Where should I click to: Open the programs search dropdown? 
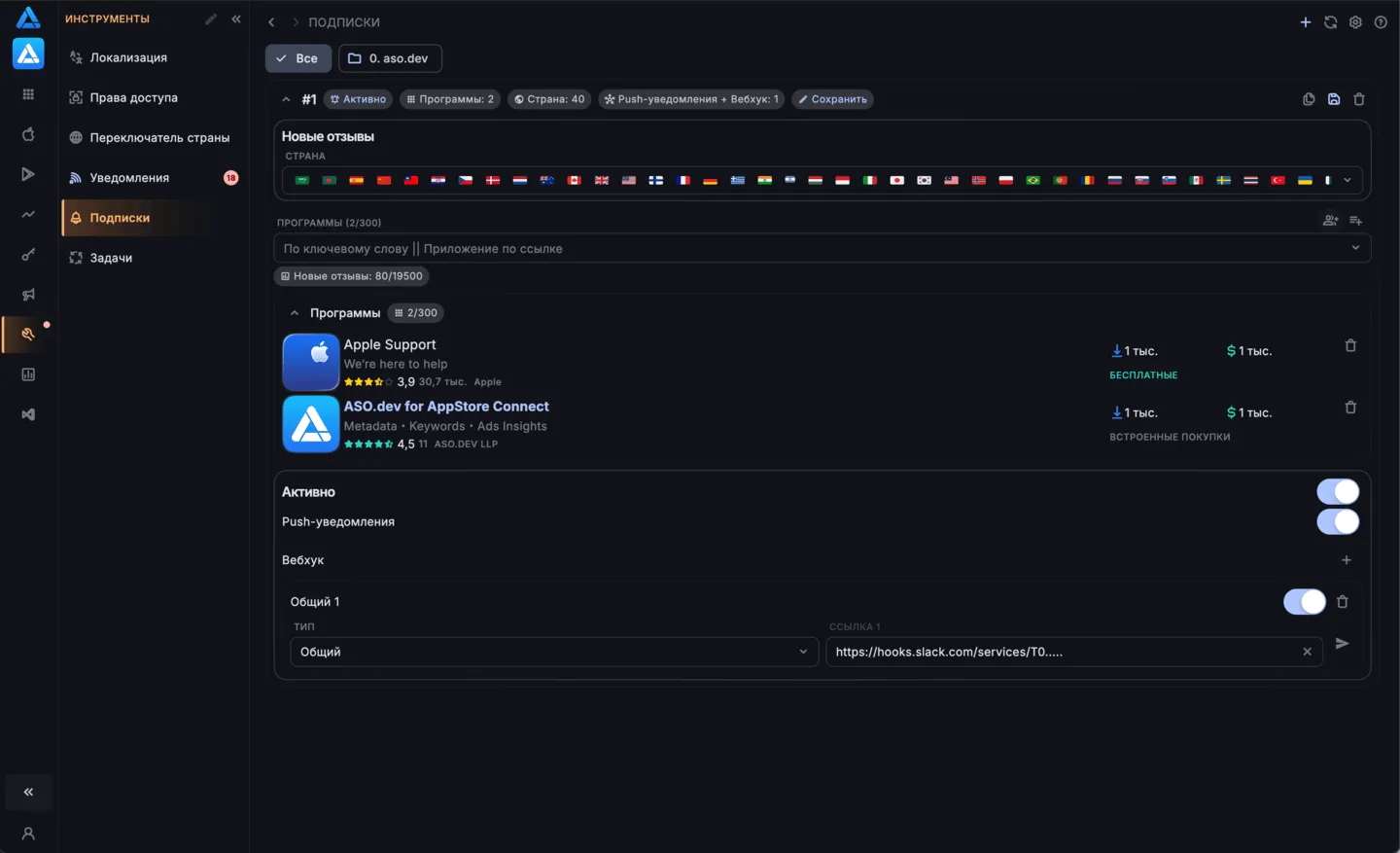pyautogui.click(x=1355, y=248)
